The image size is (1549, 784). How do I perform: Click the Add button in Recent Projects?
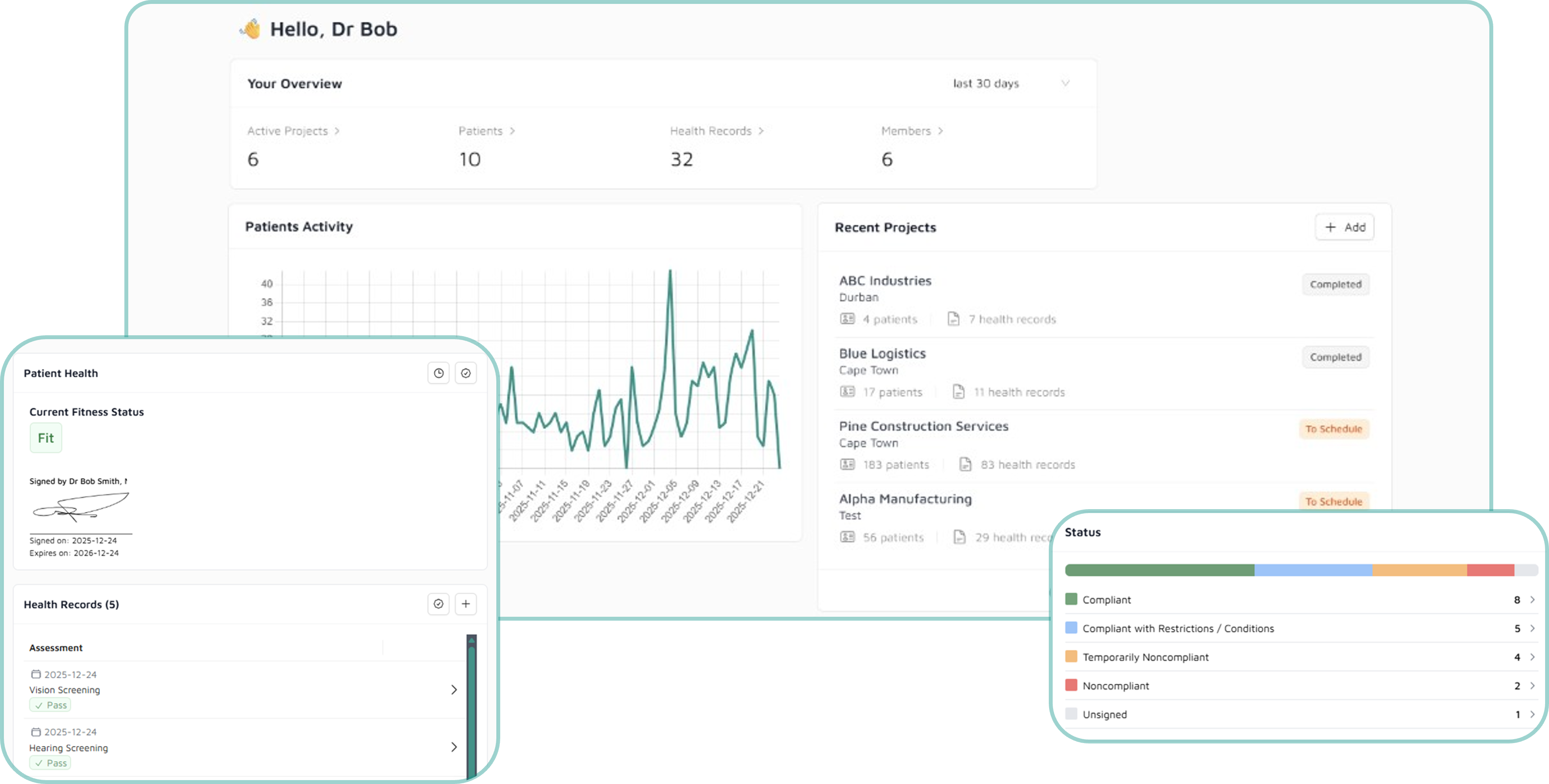tap(1345, 227)
